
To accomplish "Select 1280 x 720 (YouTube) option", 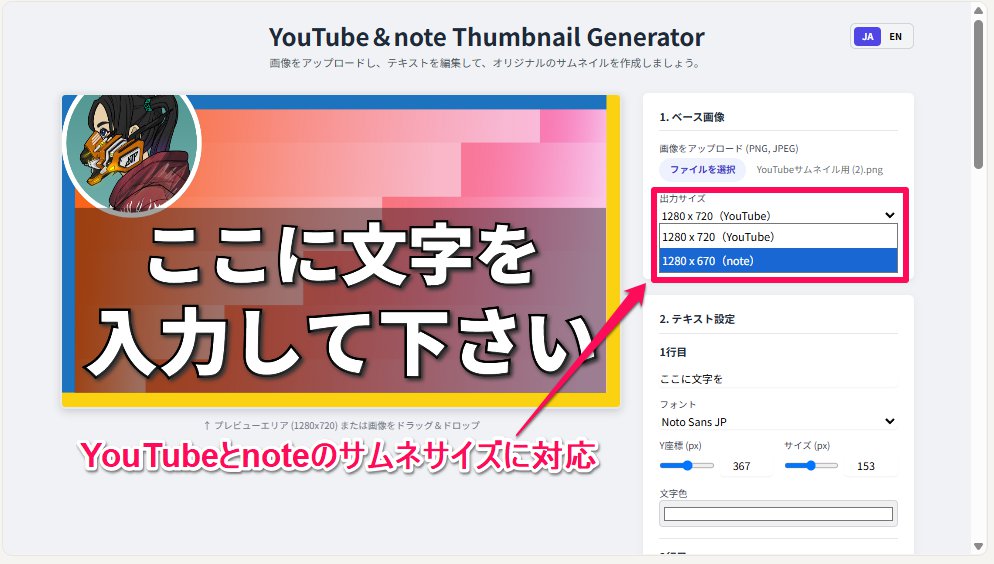I will point(778,237).
